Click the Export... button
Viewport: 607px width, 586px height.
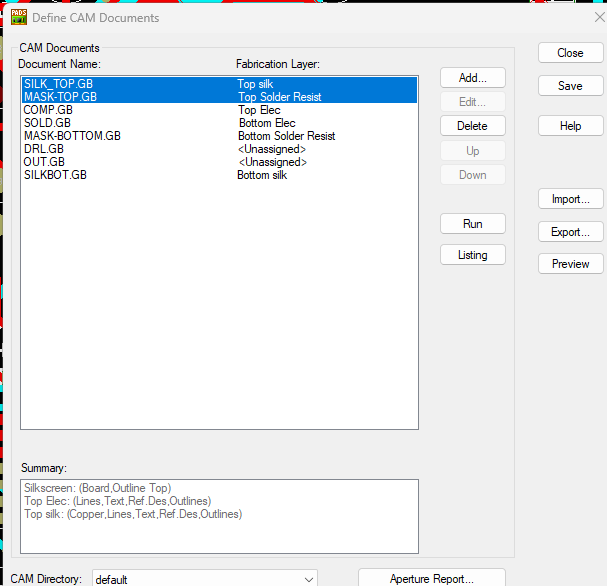click(x=570, y=232)
